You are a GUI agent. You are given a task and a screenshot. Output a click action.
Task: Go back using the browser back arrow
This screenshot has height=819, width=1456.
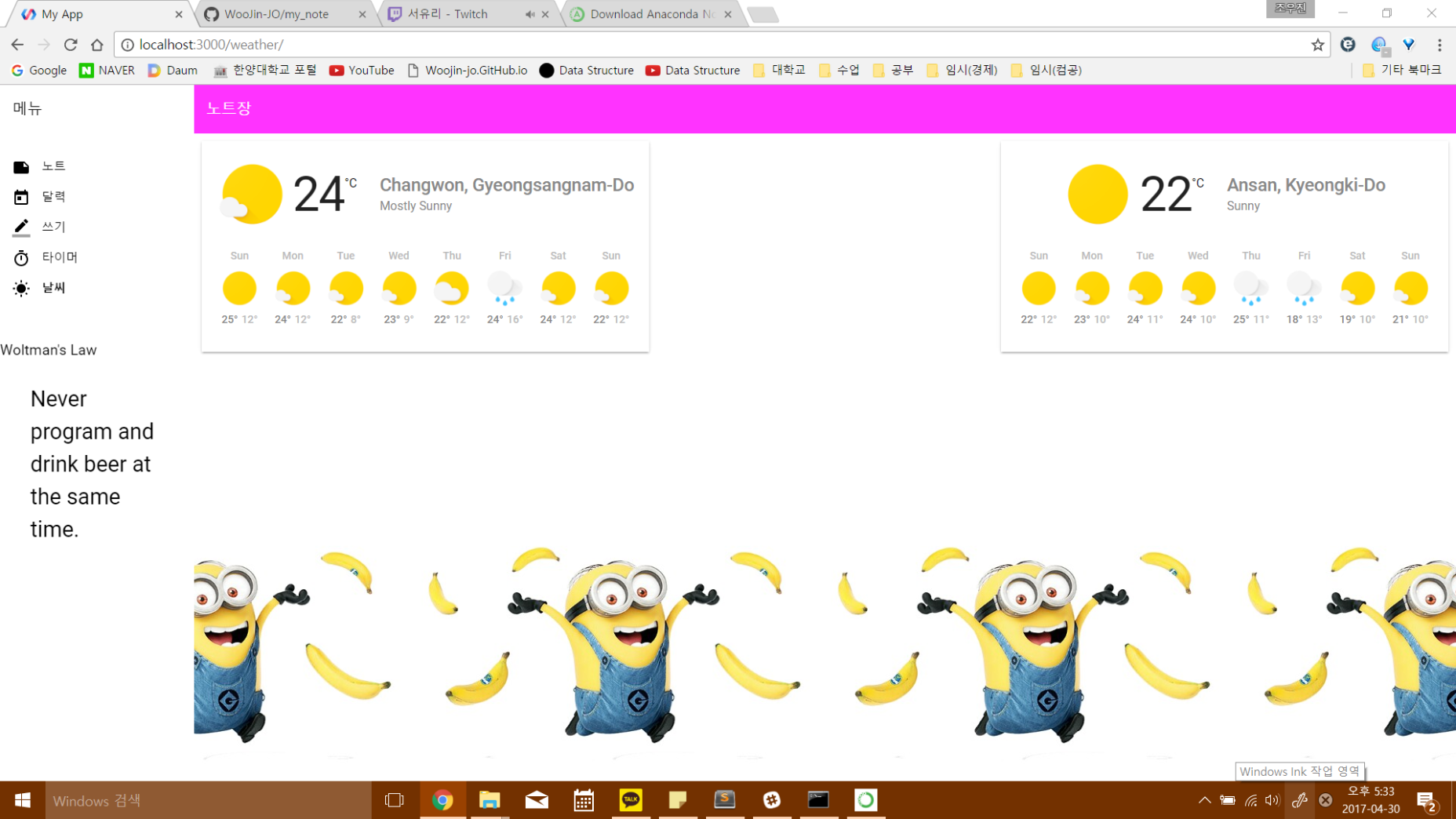pyautogui.click(x=17, y=45)
